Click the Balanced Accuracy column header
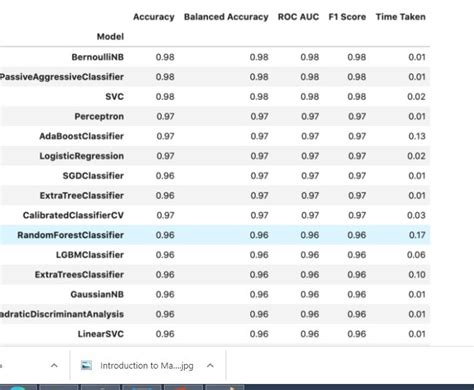The width and height of the screenshot is (474, 390). pos(226,17)
